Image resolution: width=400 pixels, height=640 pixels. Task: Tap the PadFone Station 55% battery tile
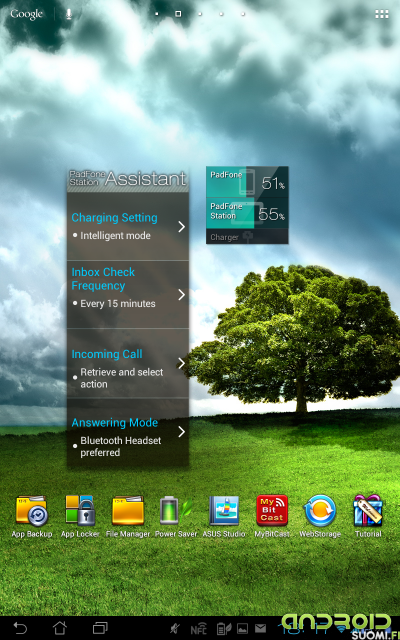247,213
